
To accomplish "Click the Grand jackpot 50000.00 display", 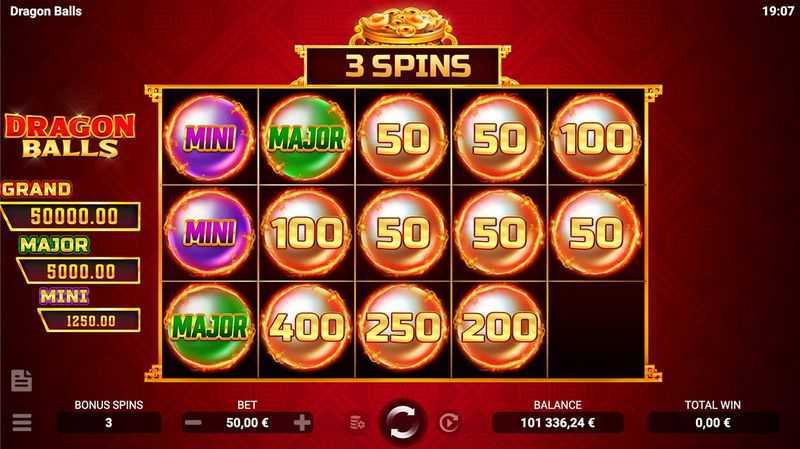I will pyautogui.click(x=70, y=216).
